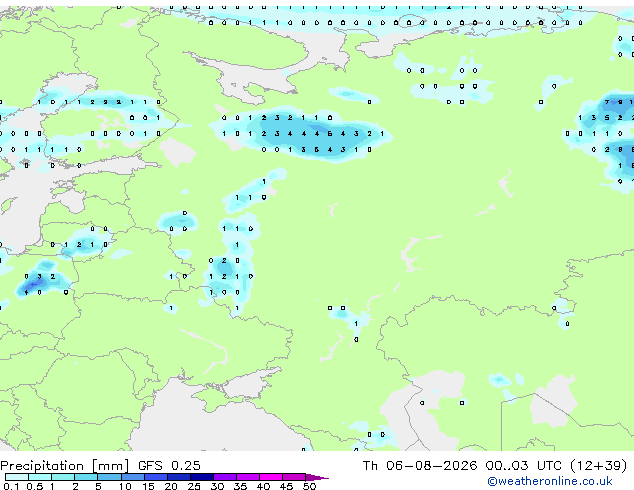
Task: Click the legend swatch between 20 and 25
Action: point(178,477)
